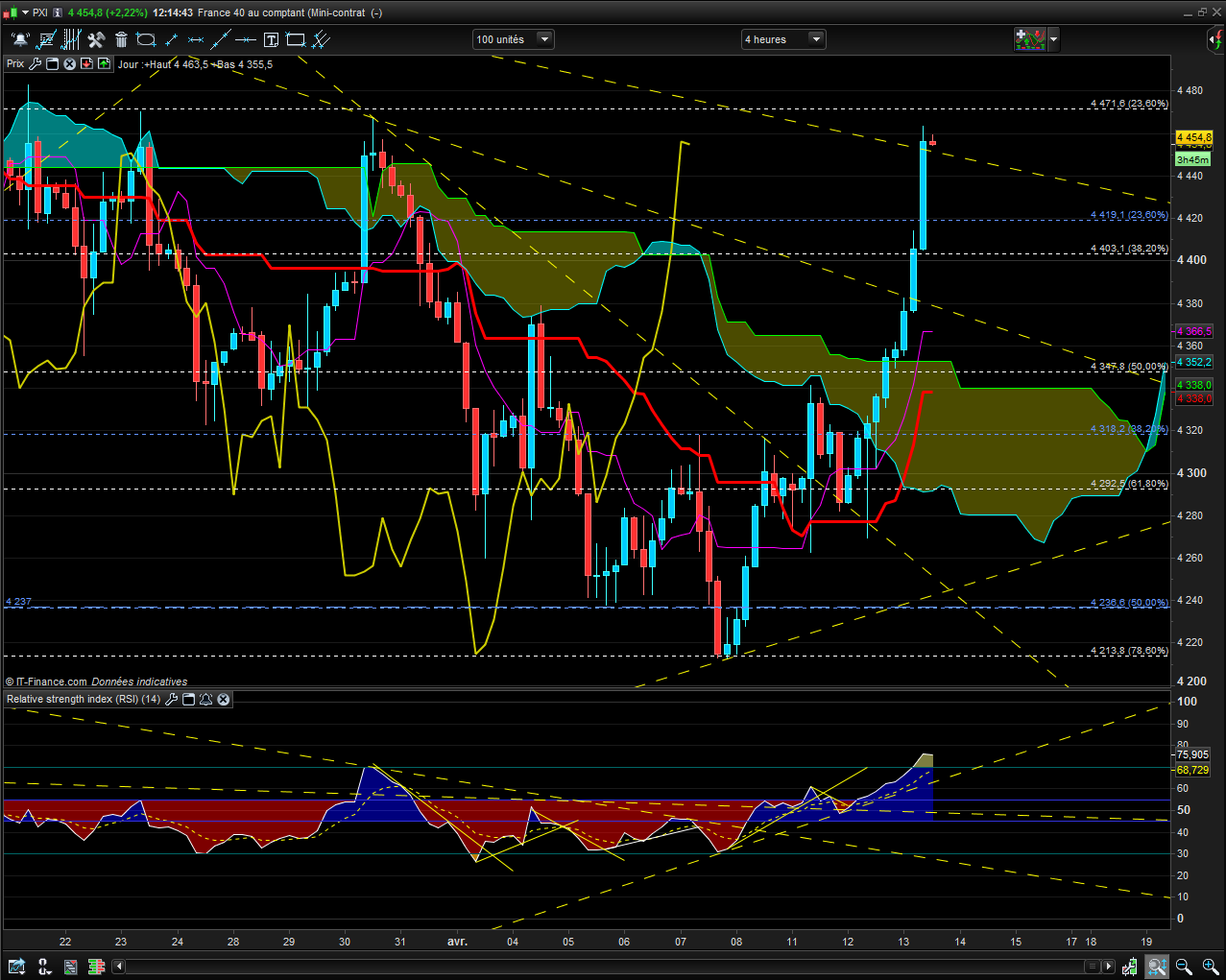Move the Prix panel up with green arrow

[x=104, y=64]
